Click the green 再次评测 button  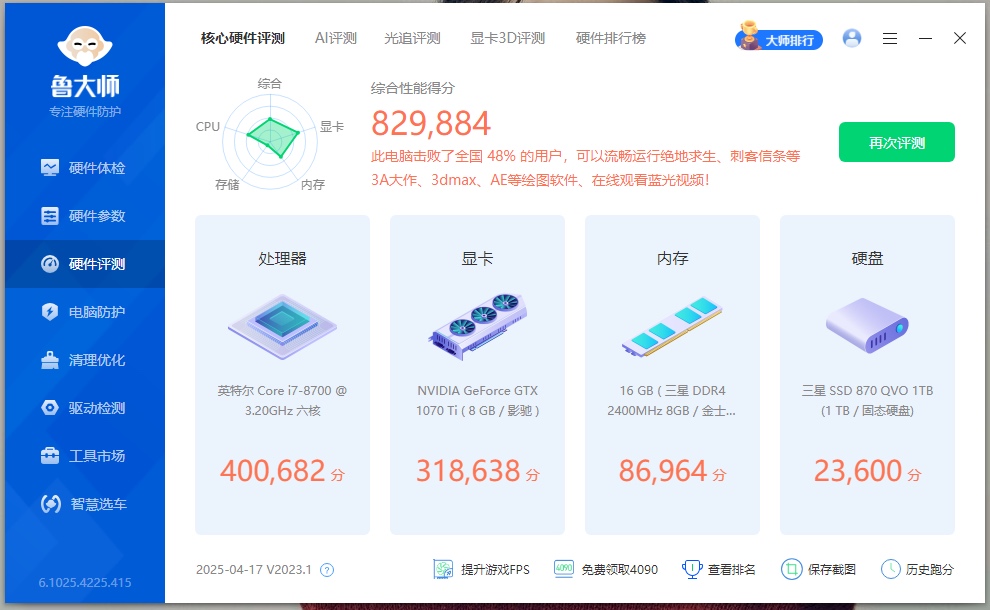pyautogui.click(x=896, y=142)
